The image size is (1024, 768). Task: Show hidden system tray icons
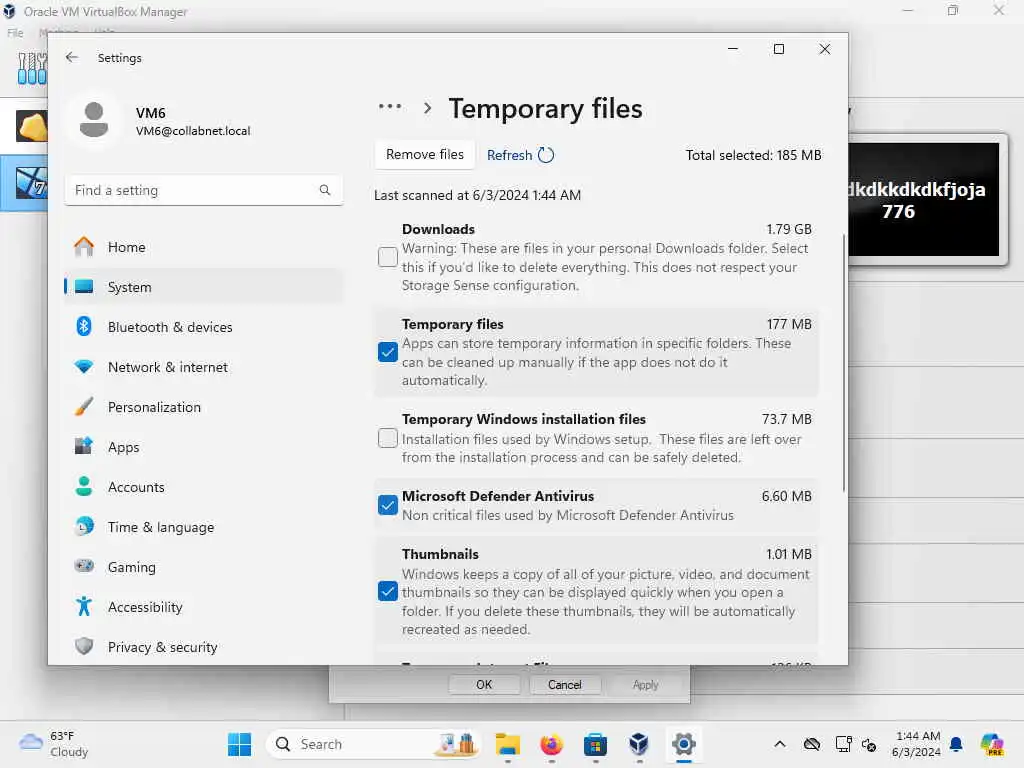(780, 744)
